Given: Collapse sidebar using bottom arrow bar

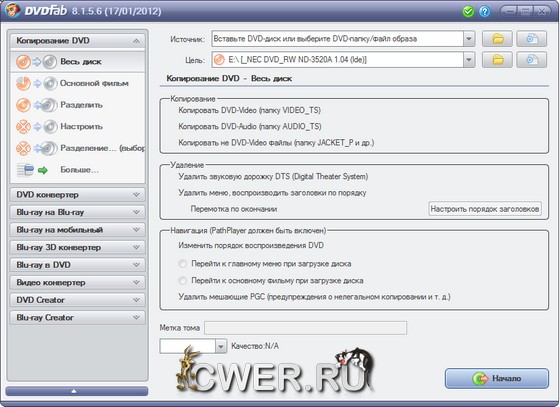Looking at the screenshot, I should click(x=77, y=391).
